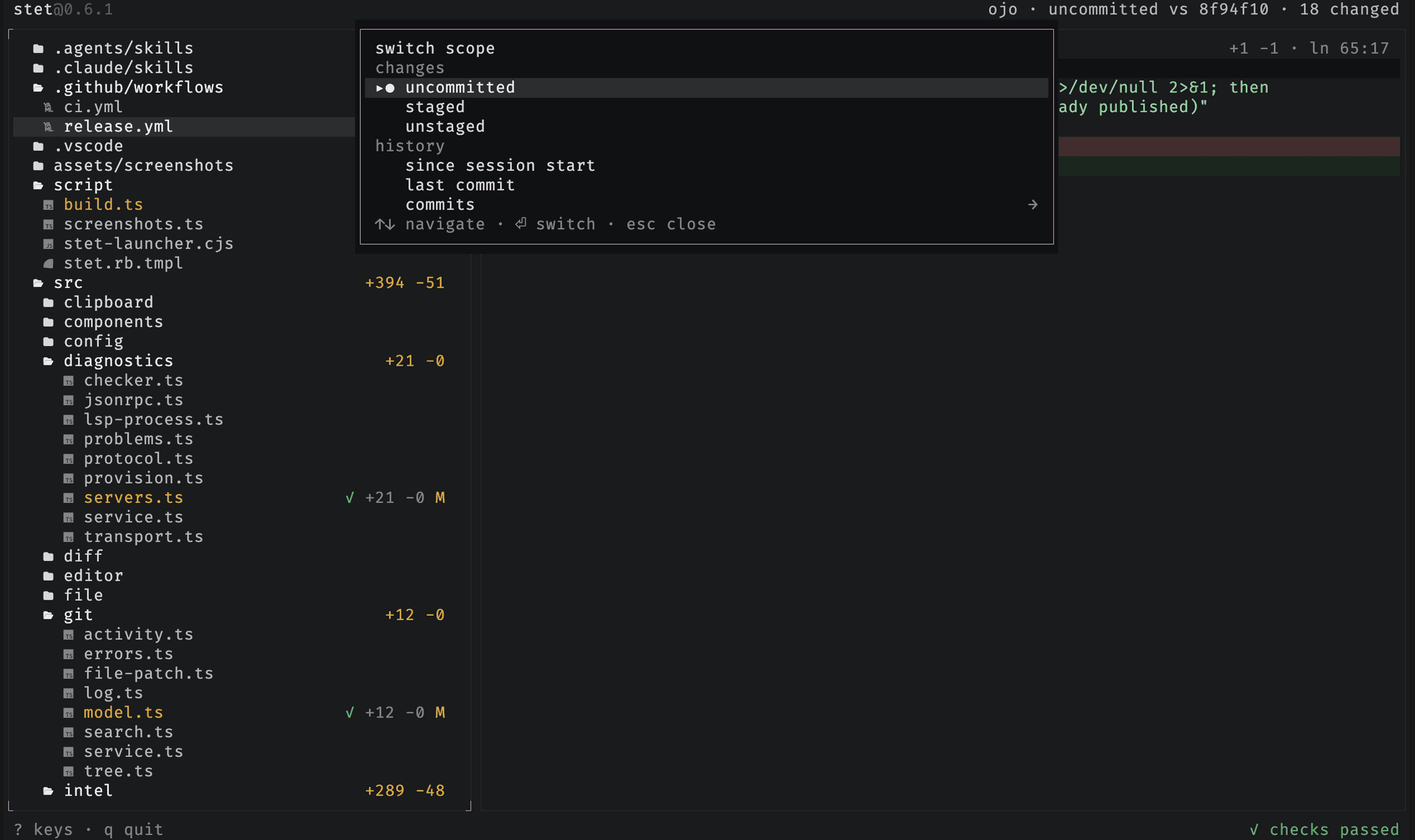Click the errors.ts file icon
Screen dimensions: 1415x840
tap(69, 654)
